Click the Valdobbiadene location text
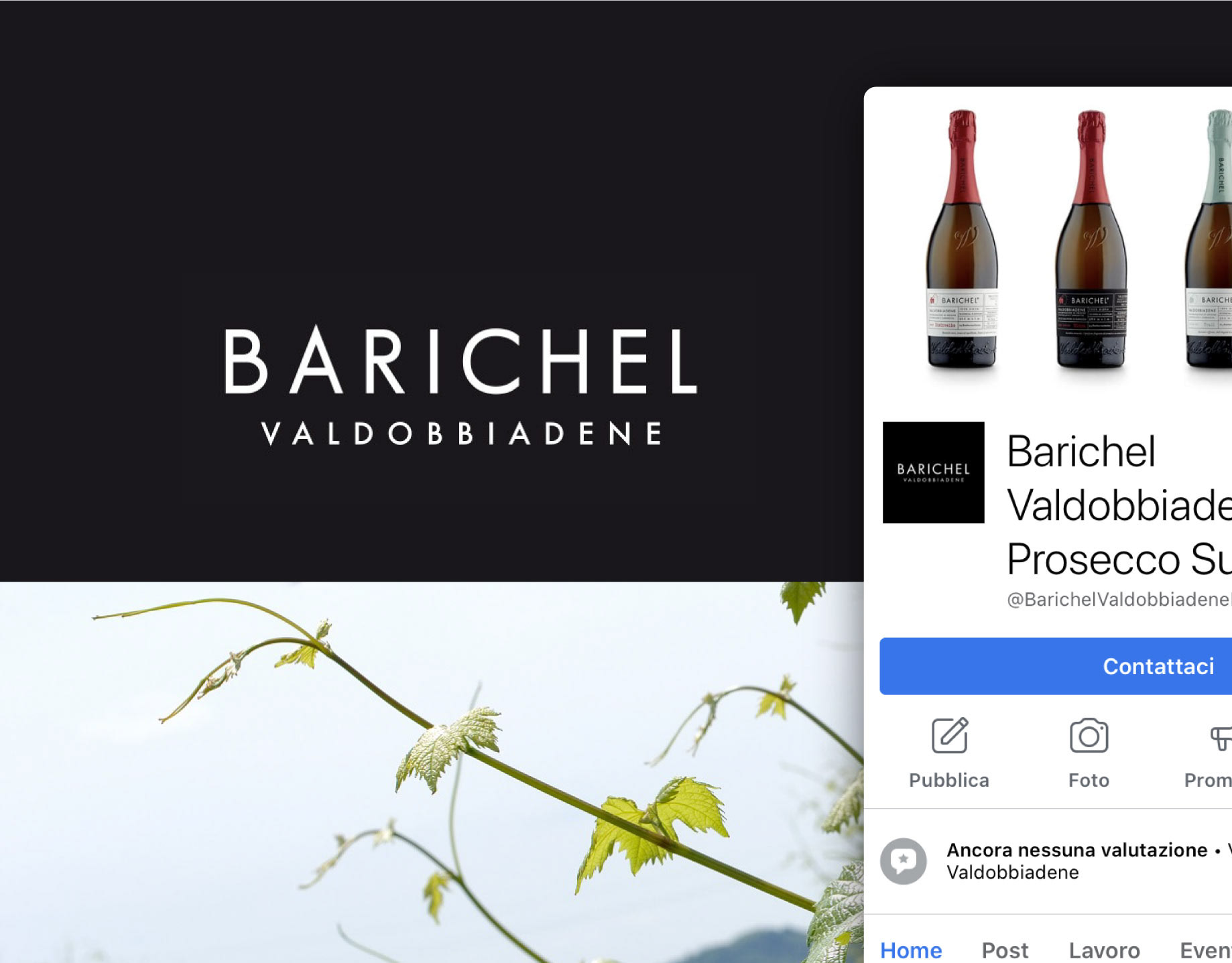 (x=1012, y=873)
